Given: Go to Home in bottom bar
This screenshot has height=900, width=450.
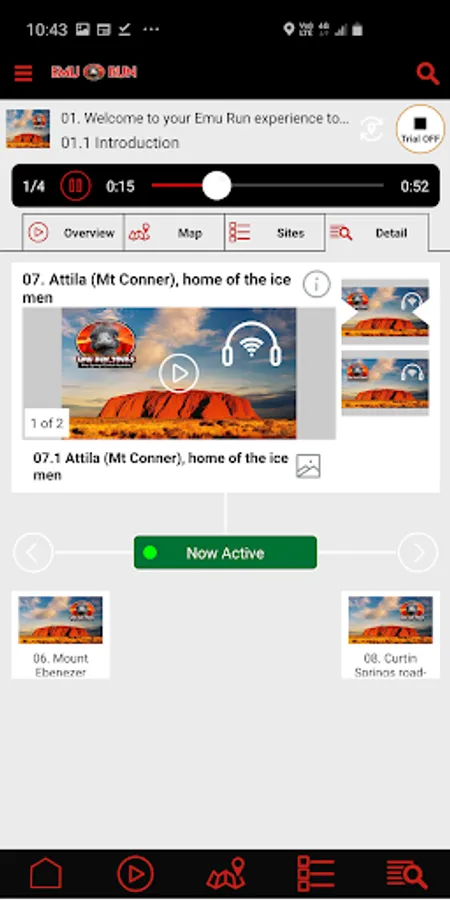Looking at the screenshot, I should (46, 875).
